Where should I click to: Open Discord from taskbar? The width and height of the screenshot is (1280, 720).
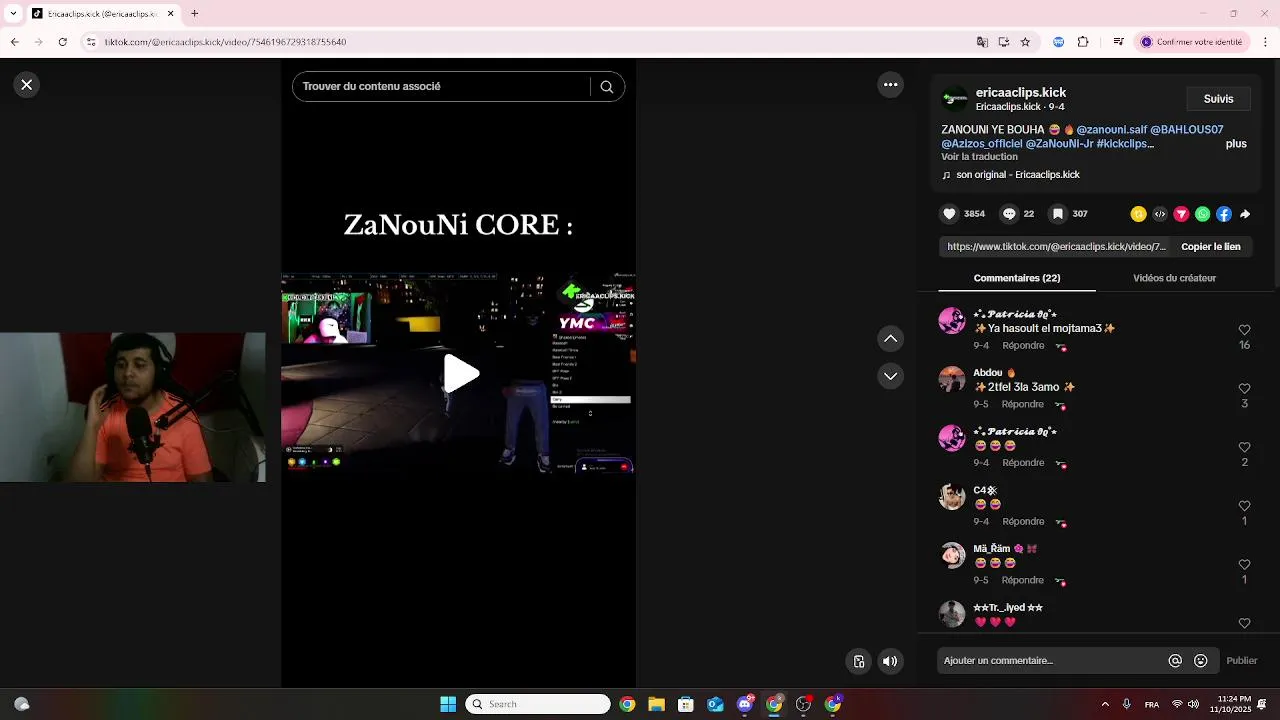point(745,704)
